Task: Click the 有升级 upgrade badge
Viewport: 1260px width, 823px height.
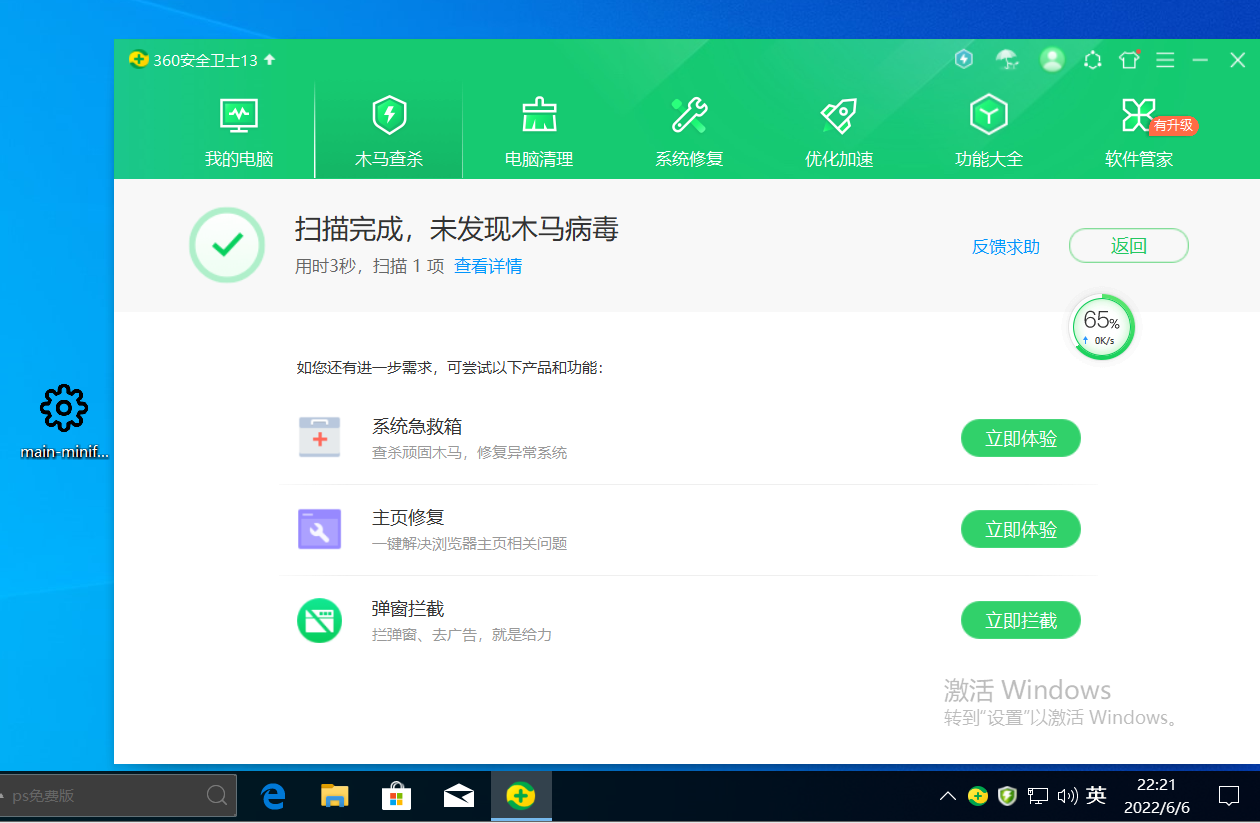Action: 1174,125
